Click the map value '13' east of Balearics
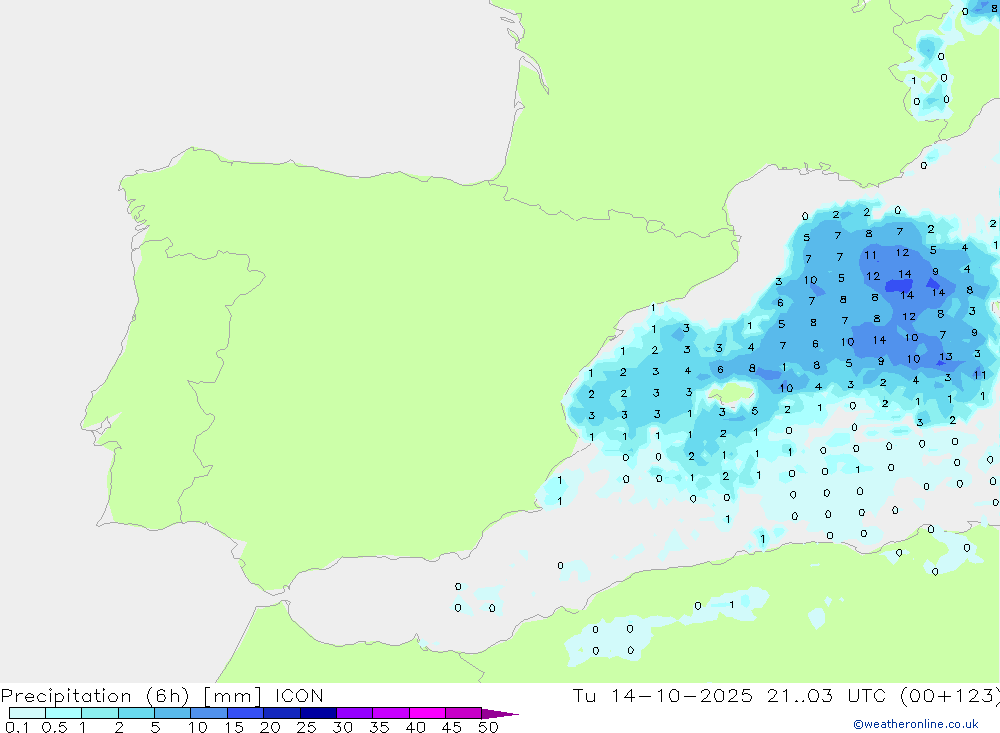 946,357
